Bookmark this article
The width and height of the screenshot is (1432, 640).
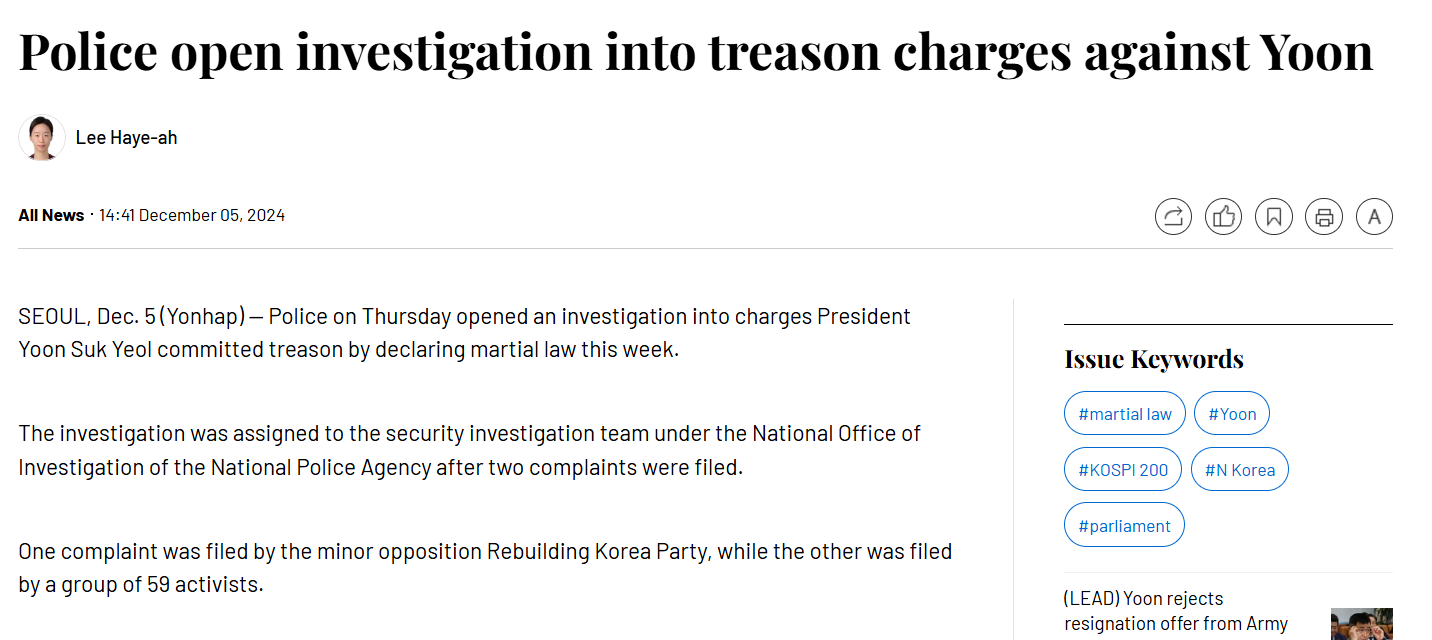1274,216
